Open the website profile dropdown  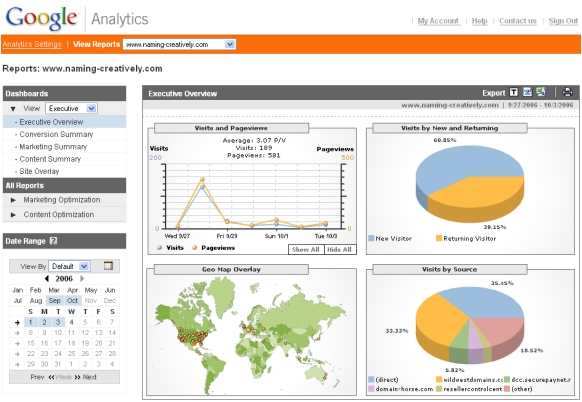[x=179, y=45]
